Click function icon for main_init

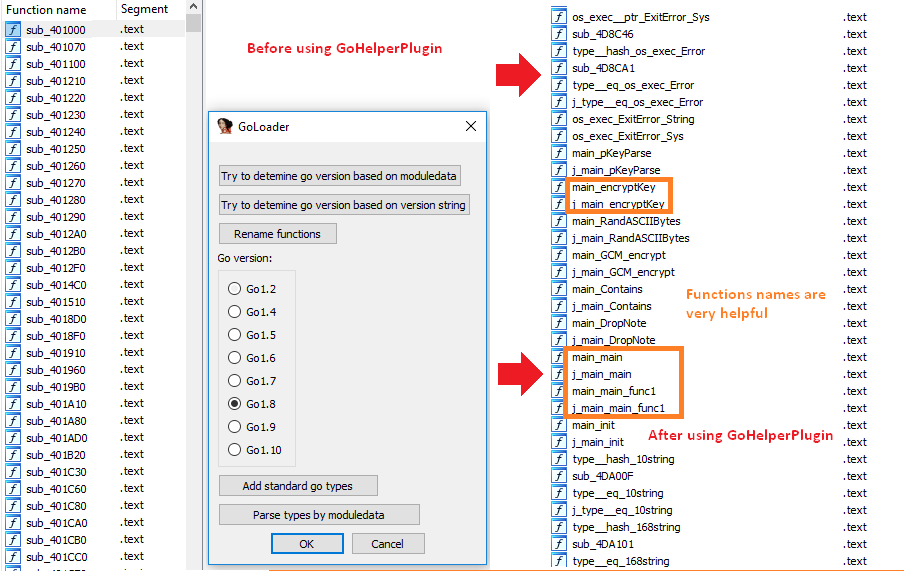pyautogui.click(x=559, y=425)
